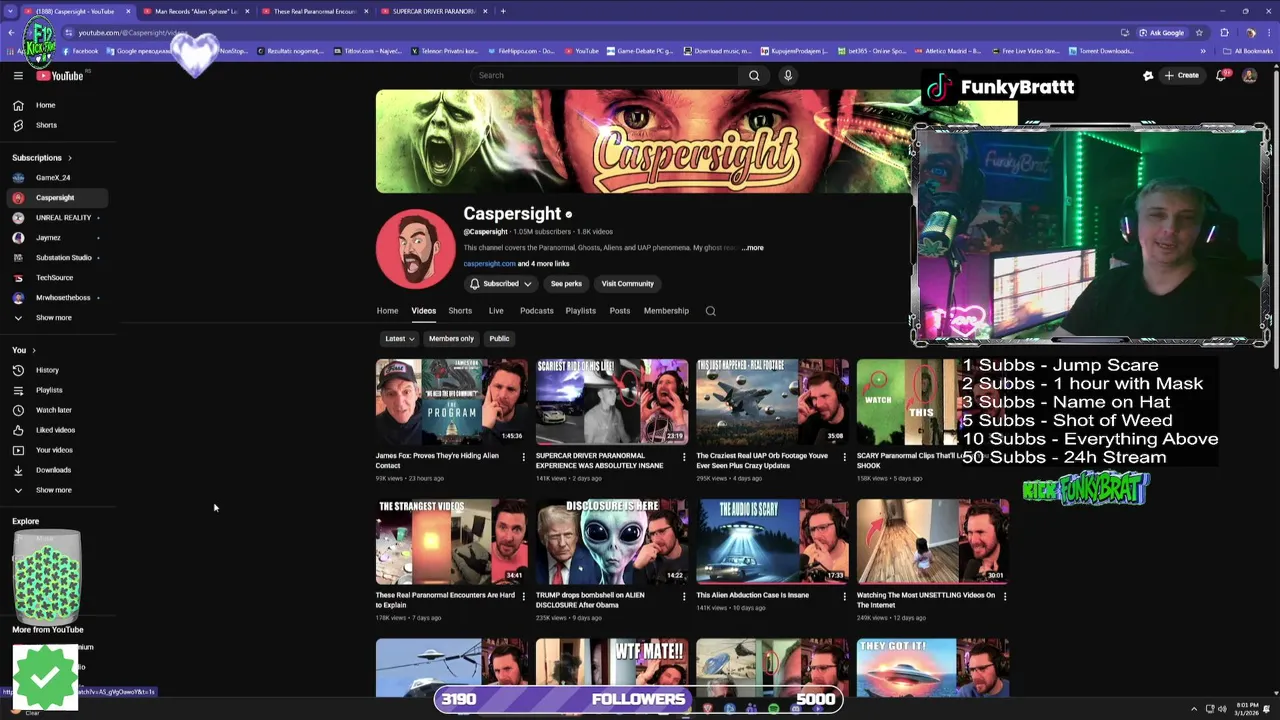Switch to channel Podcasts tab

coord(536,311)
